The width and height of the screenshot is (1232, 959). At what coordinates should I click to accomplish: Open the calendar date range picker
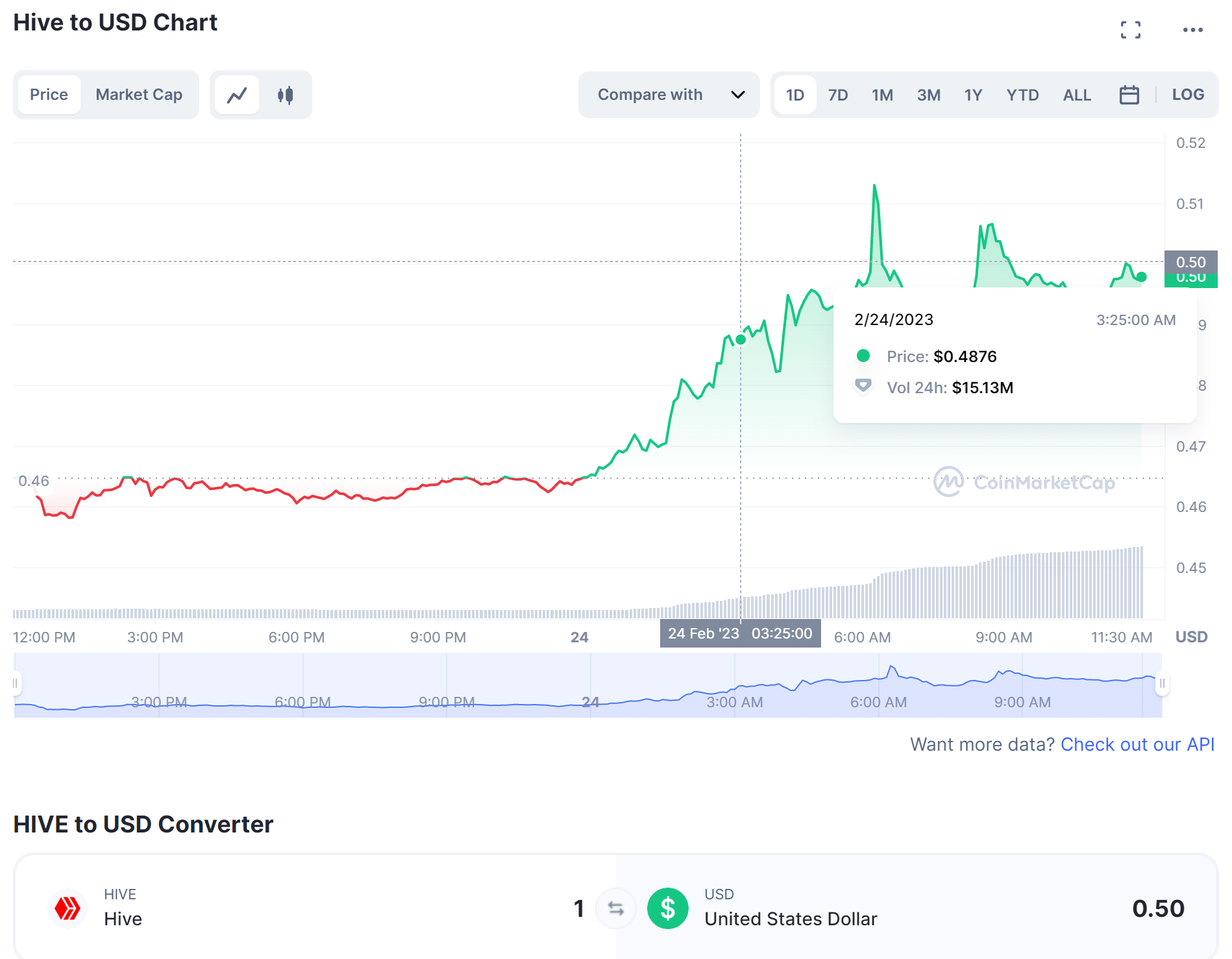point(1129,95)
